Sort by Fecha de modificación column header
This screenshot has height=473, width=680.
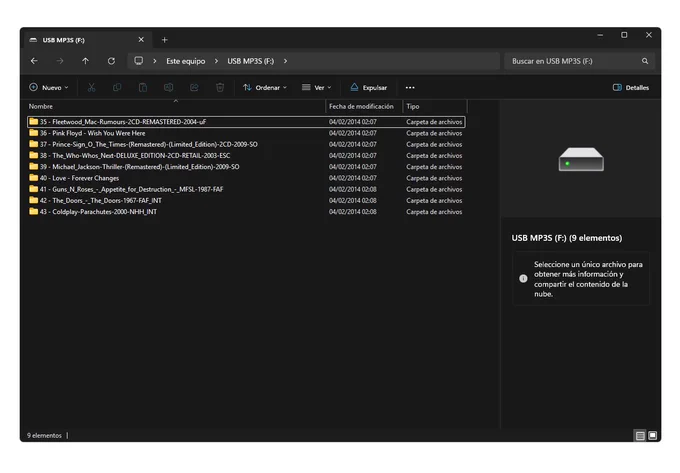coord(364,106)
